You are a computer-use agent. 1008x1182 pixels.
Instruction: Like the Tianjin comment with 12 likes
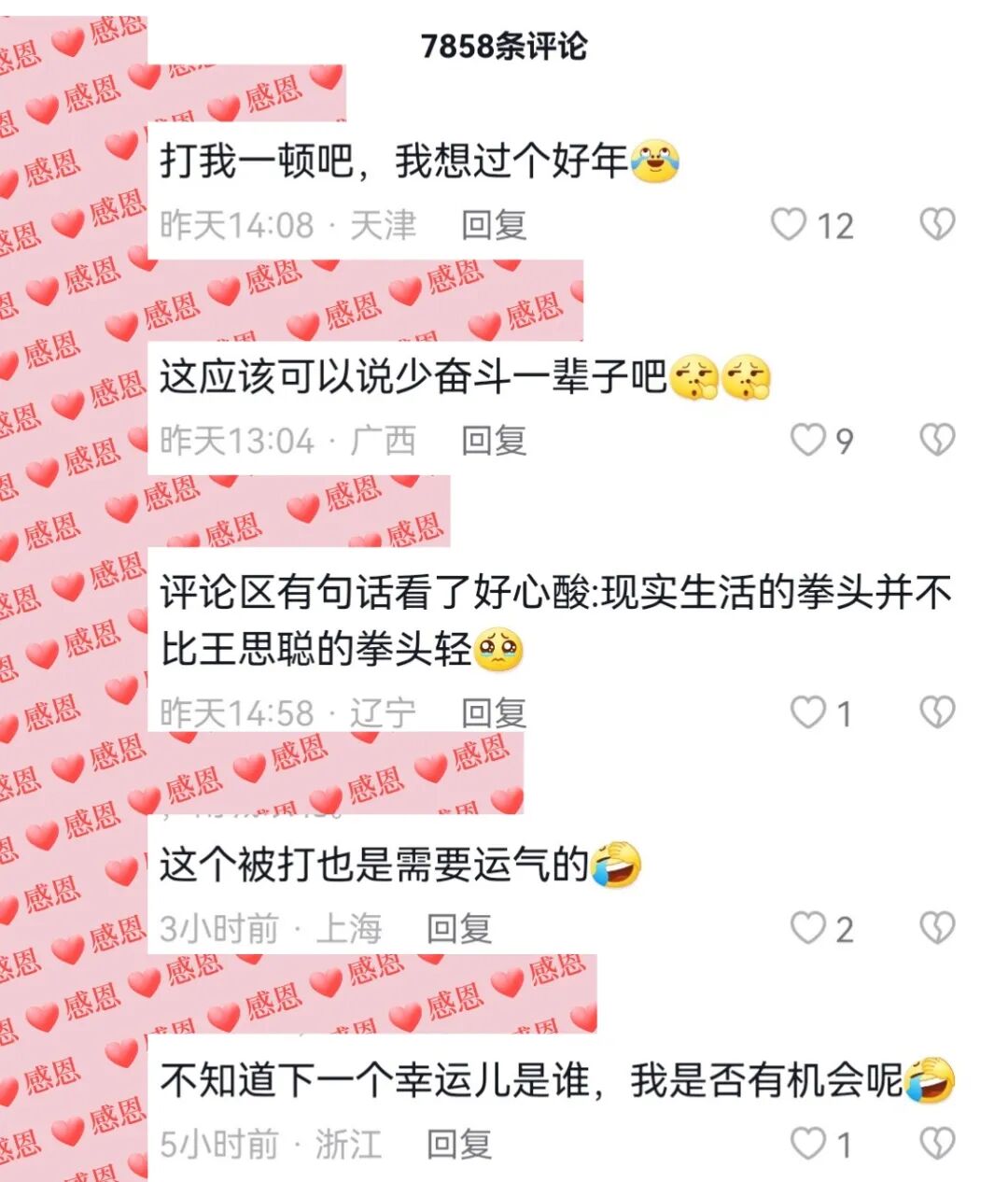tap(788, 225)
